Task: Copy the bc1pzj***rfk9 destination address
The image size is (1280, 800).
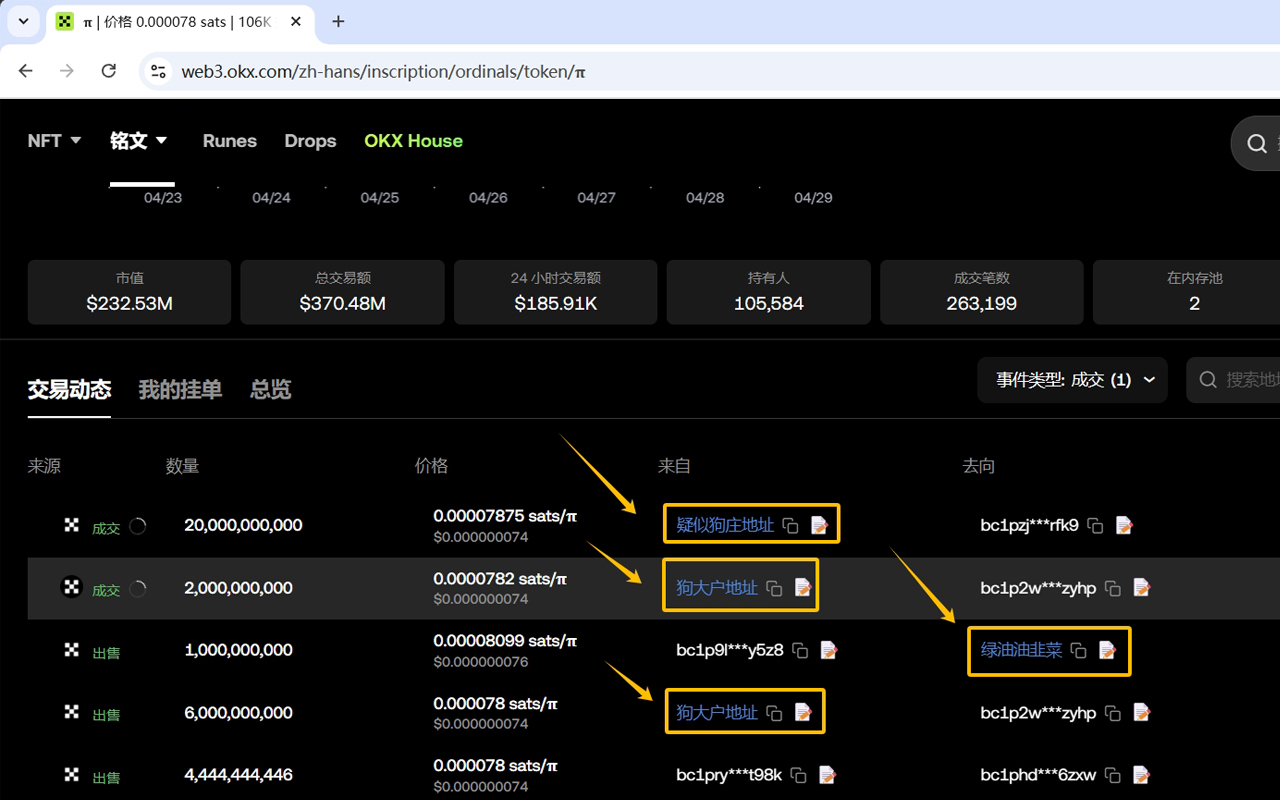Action: pos(1096,525)
